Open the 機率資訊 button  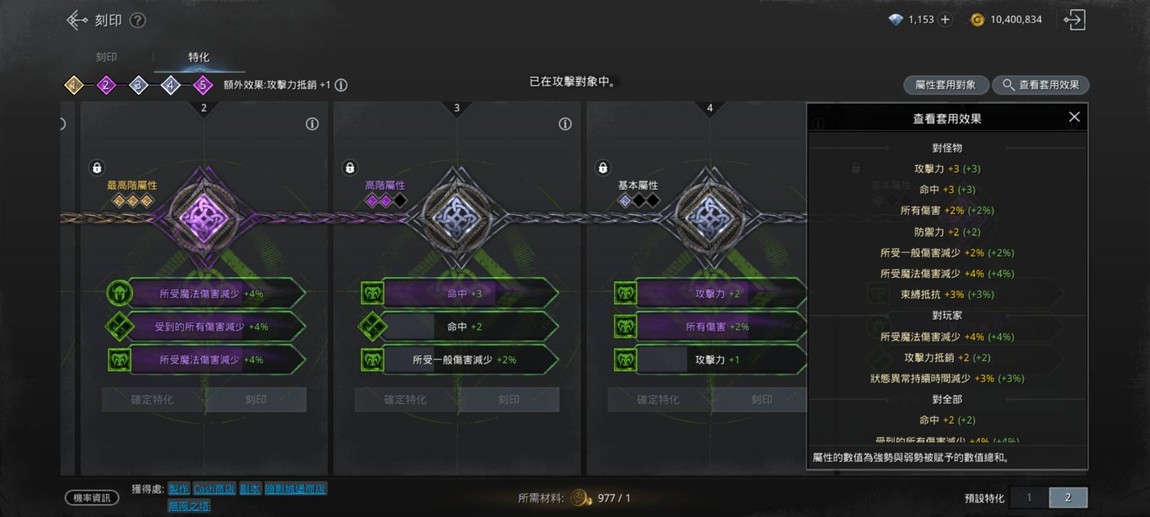(92, 498)
